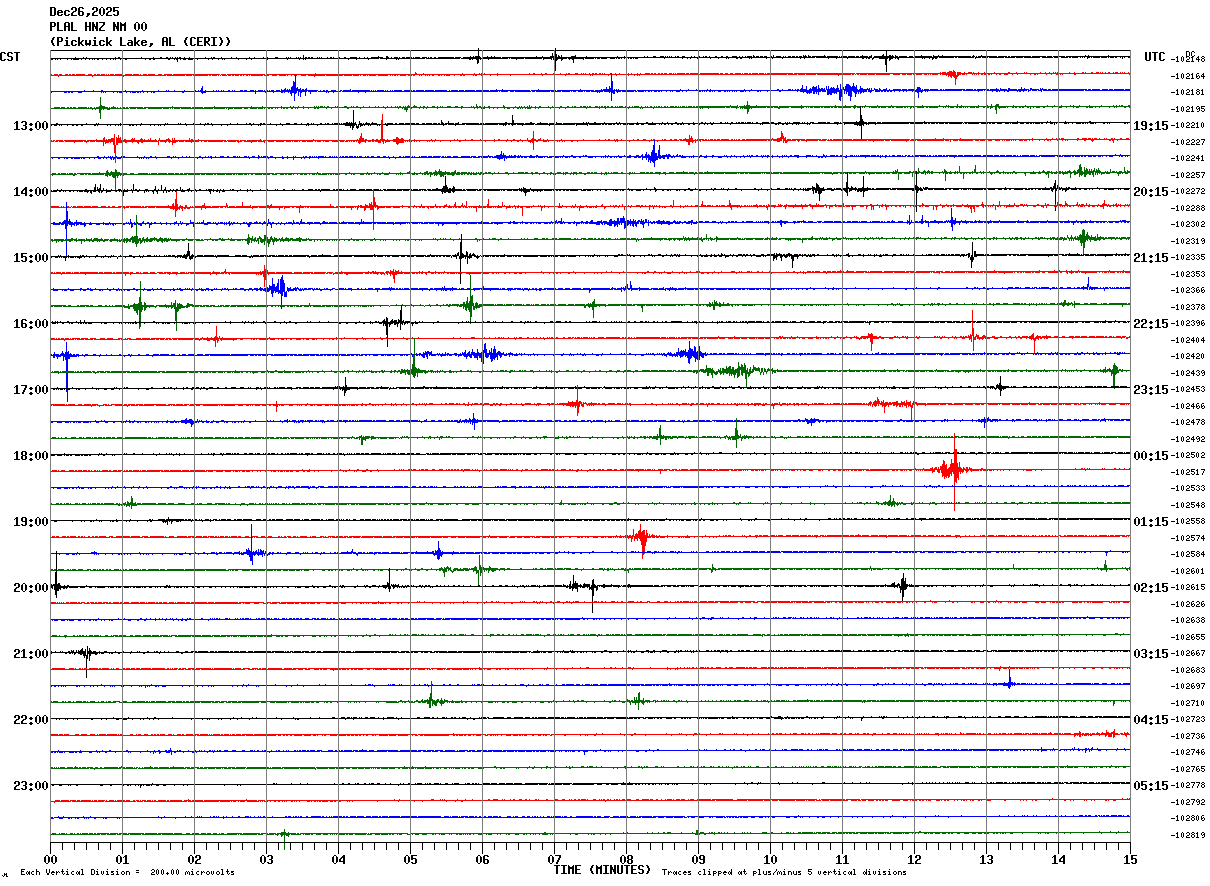The height and width of the screenshot is (886, 1210).
Task: Click the DC offset value '-102667'
Action: tap(1189, 654)
